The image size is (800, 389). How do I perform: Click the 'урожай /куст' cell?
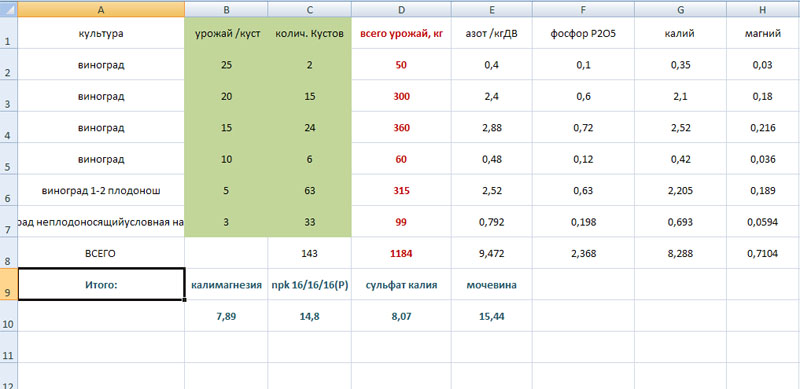[226, 33]
